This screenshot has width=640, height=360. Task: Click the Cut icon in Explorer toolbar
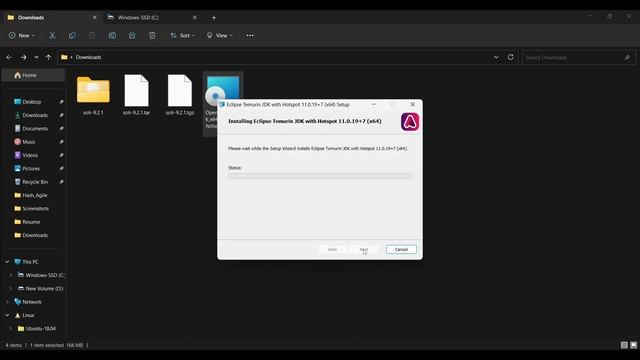[x=52, y=36]
